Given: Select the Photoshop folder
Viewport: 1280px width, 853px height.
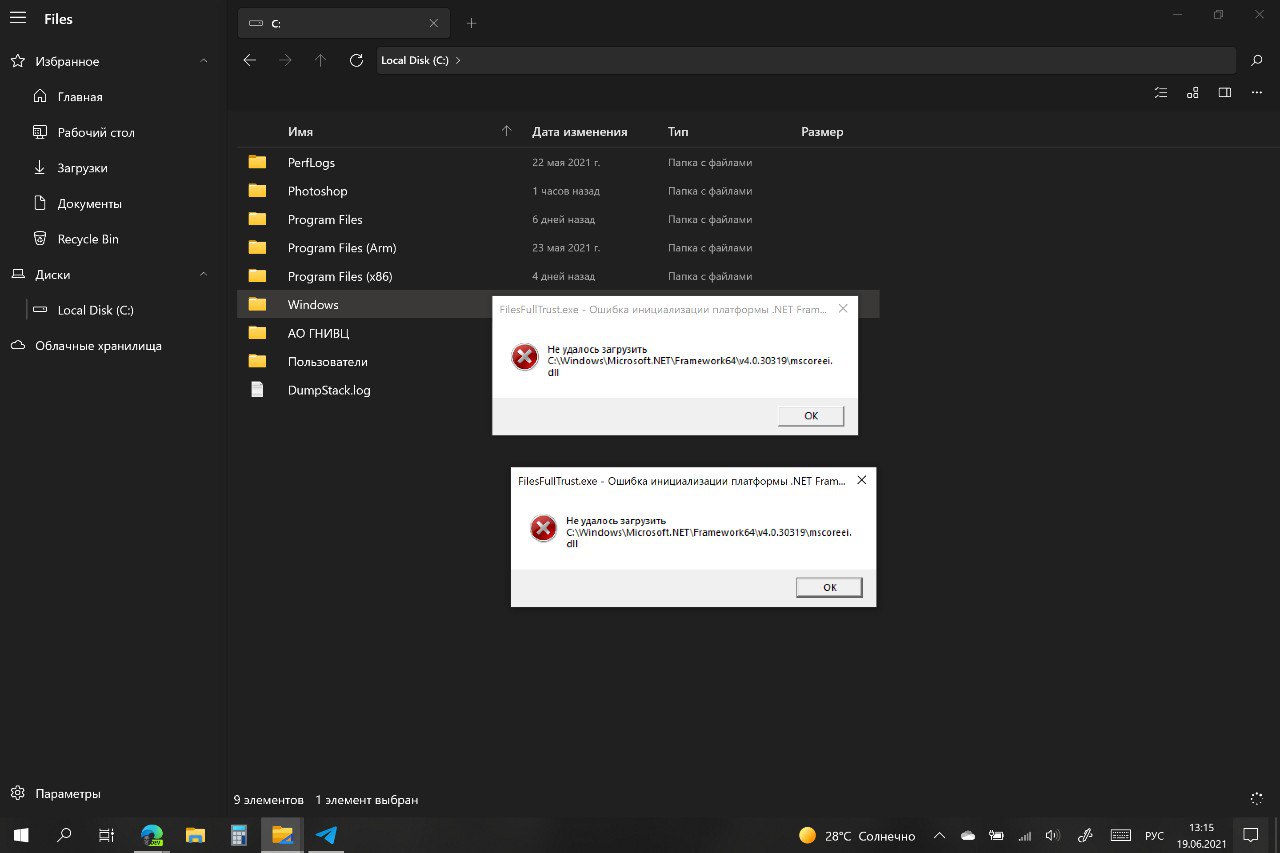Looking at the screenshot, I should point(558,190).
